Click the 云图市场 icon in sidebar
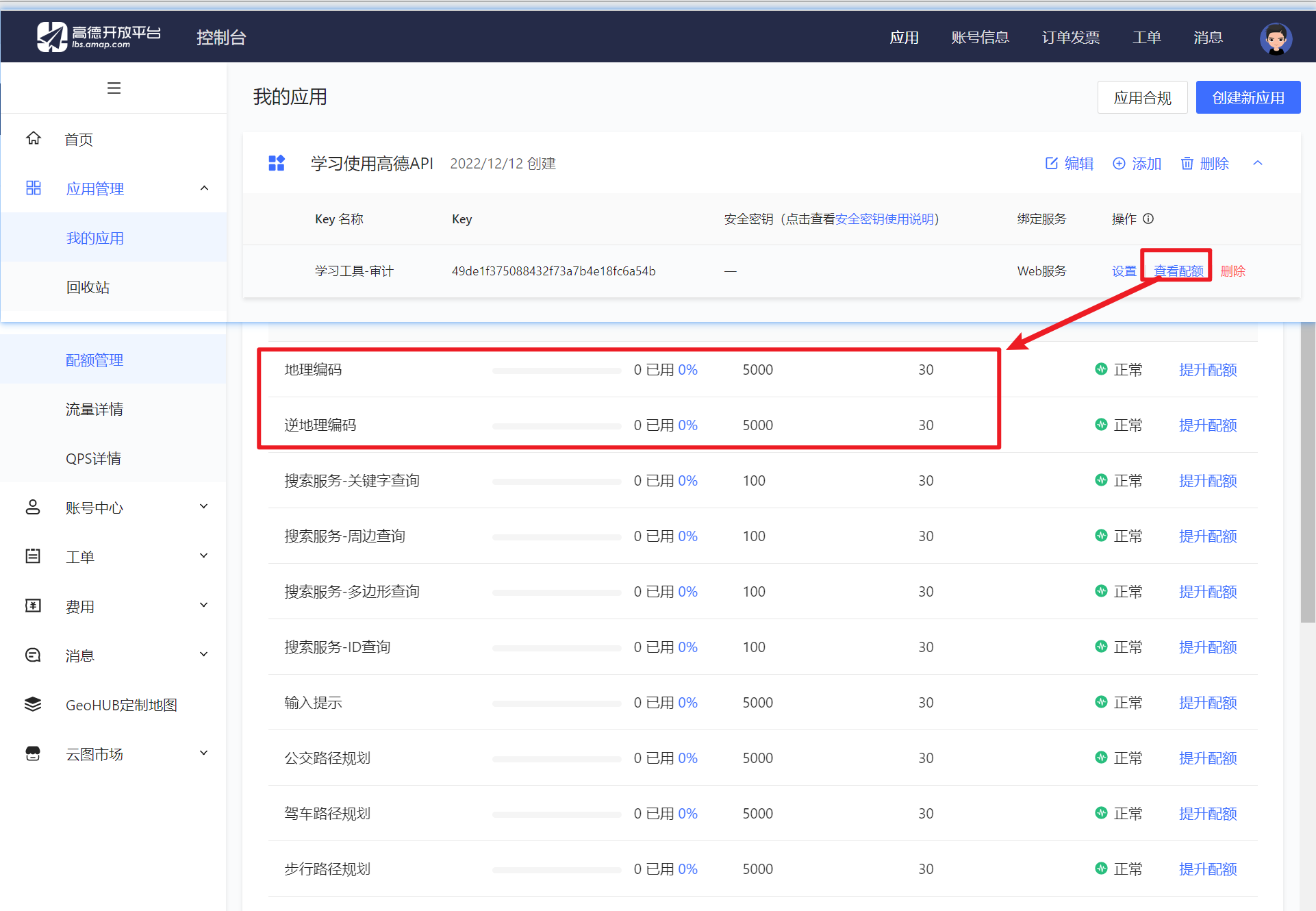The width and height of the screenshot is (1316, 911). [x=33, y=753]
